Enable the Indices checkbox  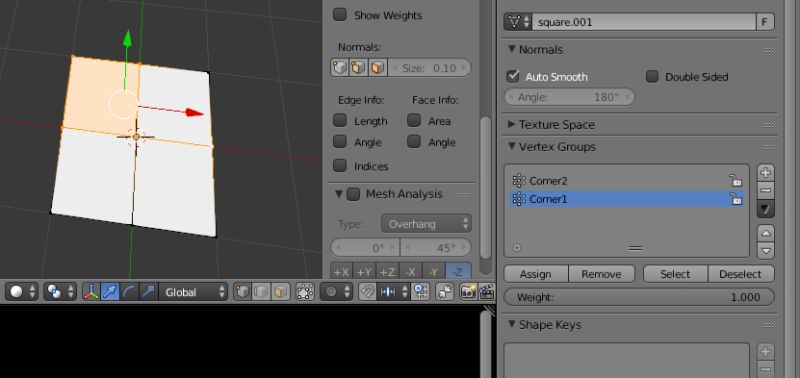click(340, 165)
